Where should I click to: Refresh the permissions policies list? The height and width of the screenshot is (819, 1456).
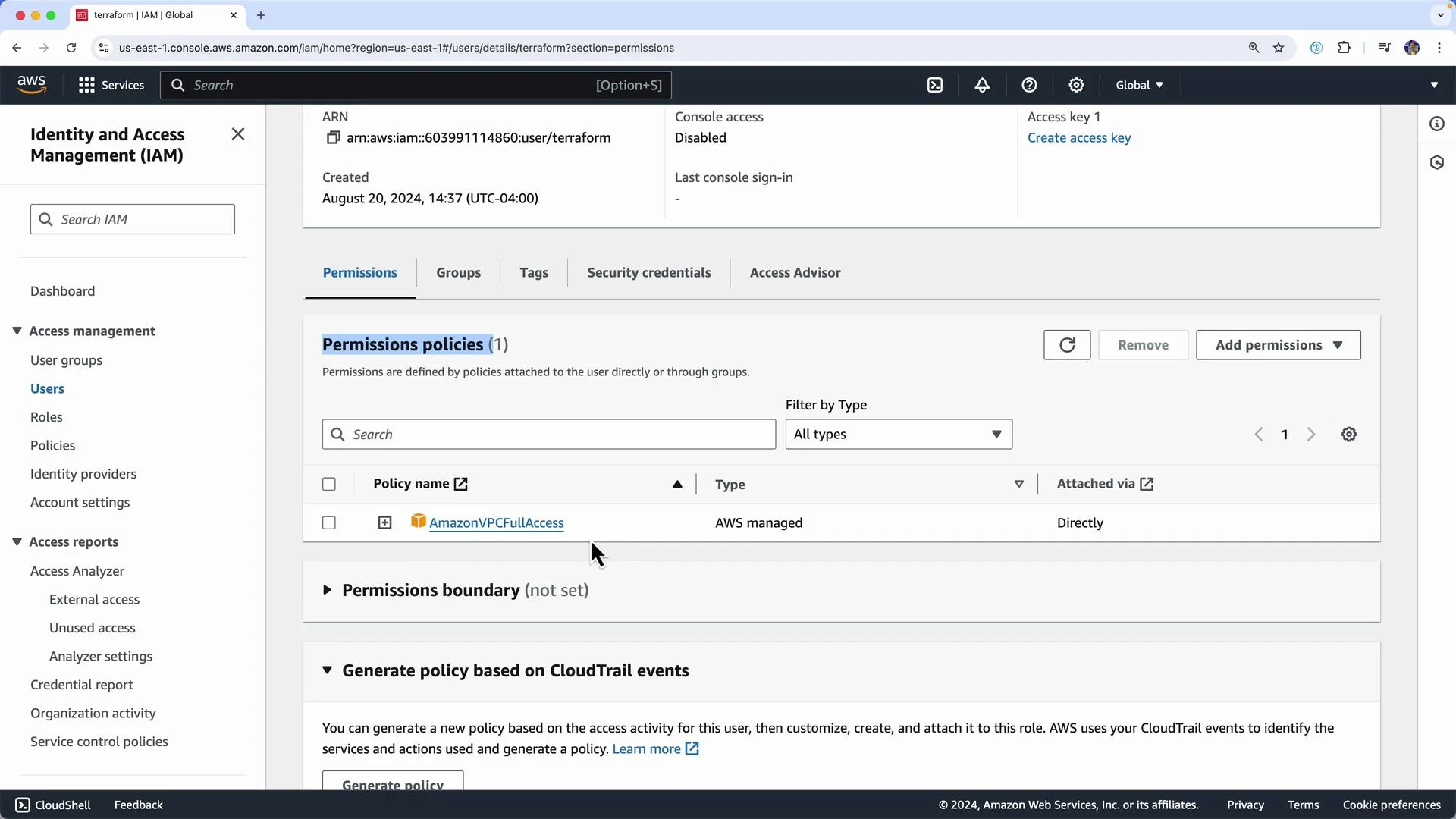1067,345
